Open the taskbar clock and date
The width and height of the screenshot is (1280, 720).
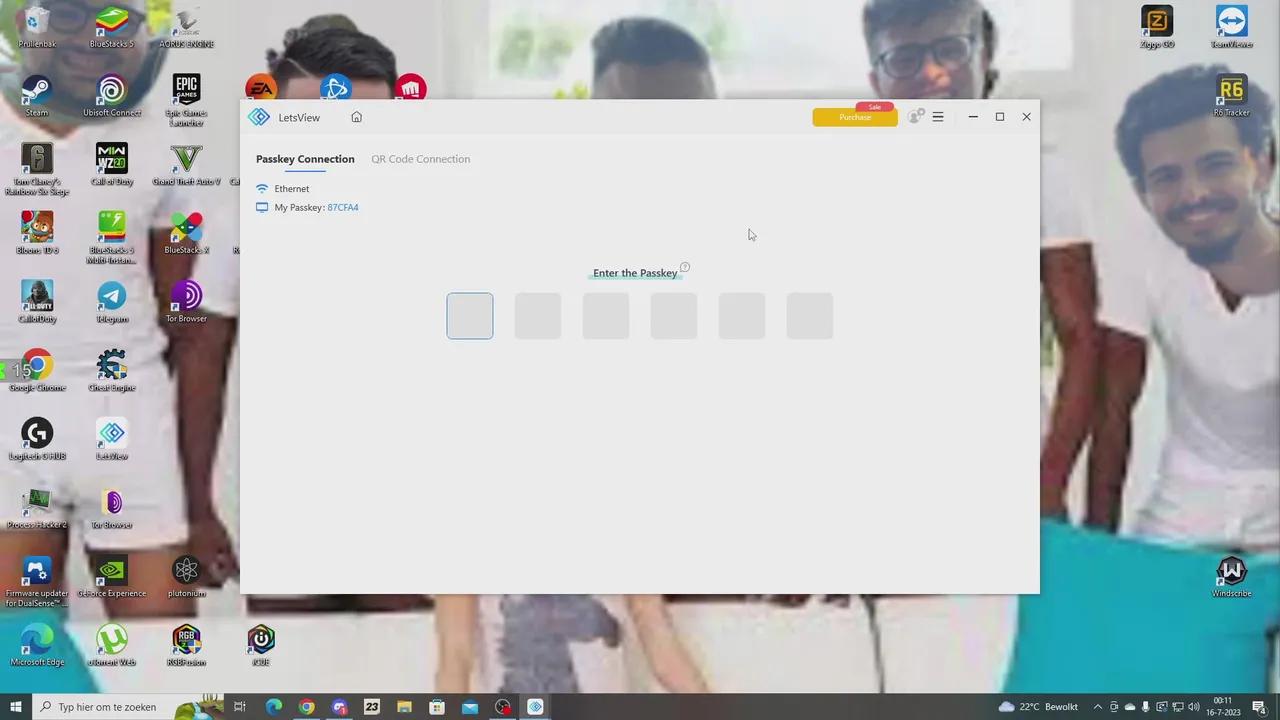click(1222, 707)
